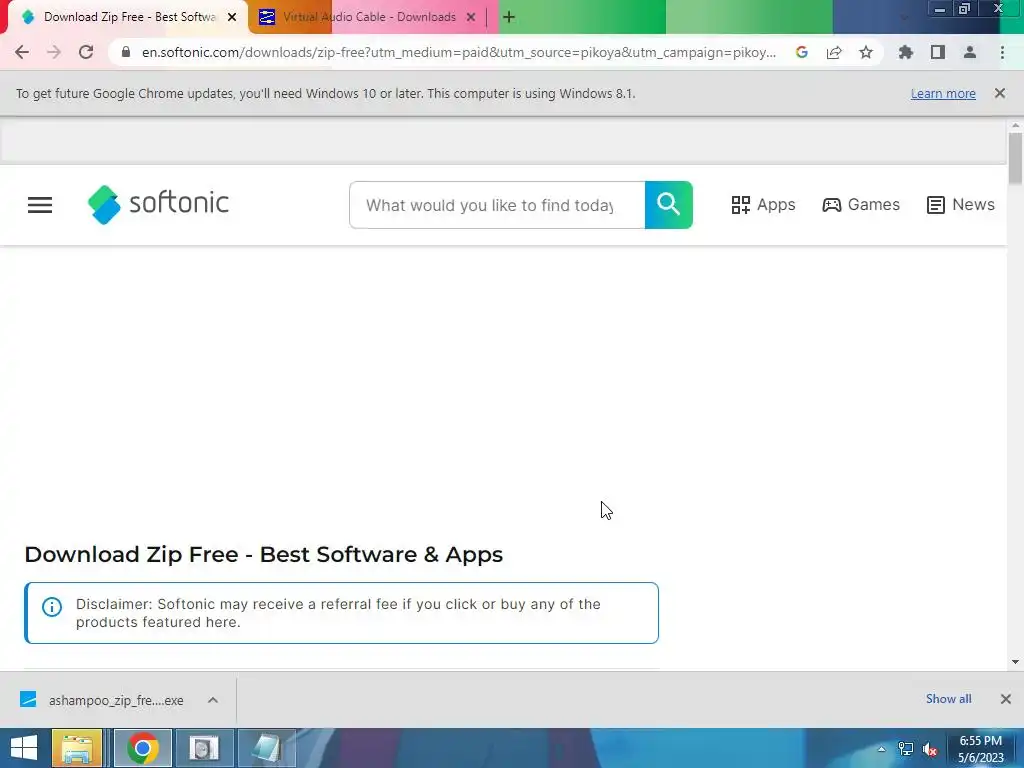The width and height of the screenshot is (1024, 768).
Task: Submit search with magnifier button
Action: tap(669, 205)
